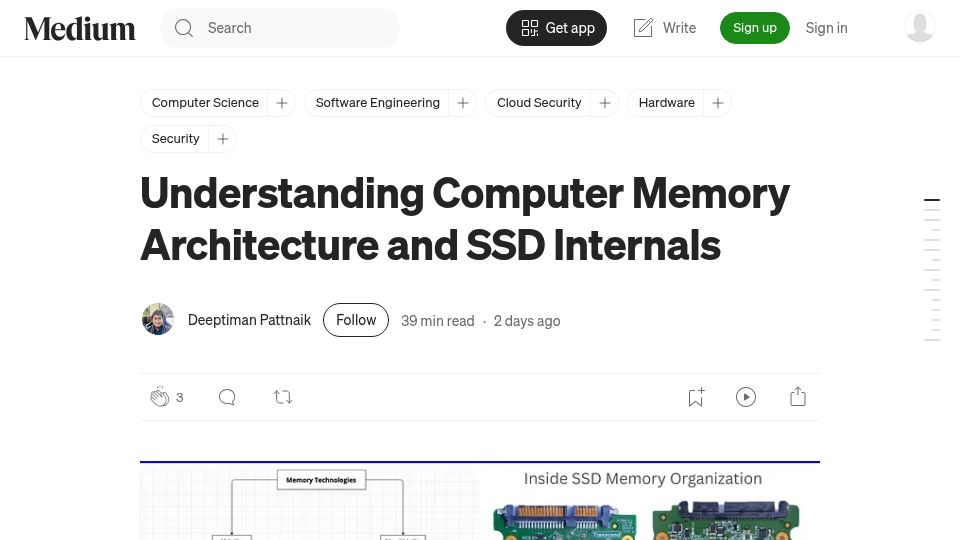Click the 39 min read text
Viewport: 960px width, 540px height.
[438, 321]
